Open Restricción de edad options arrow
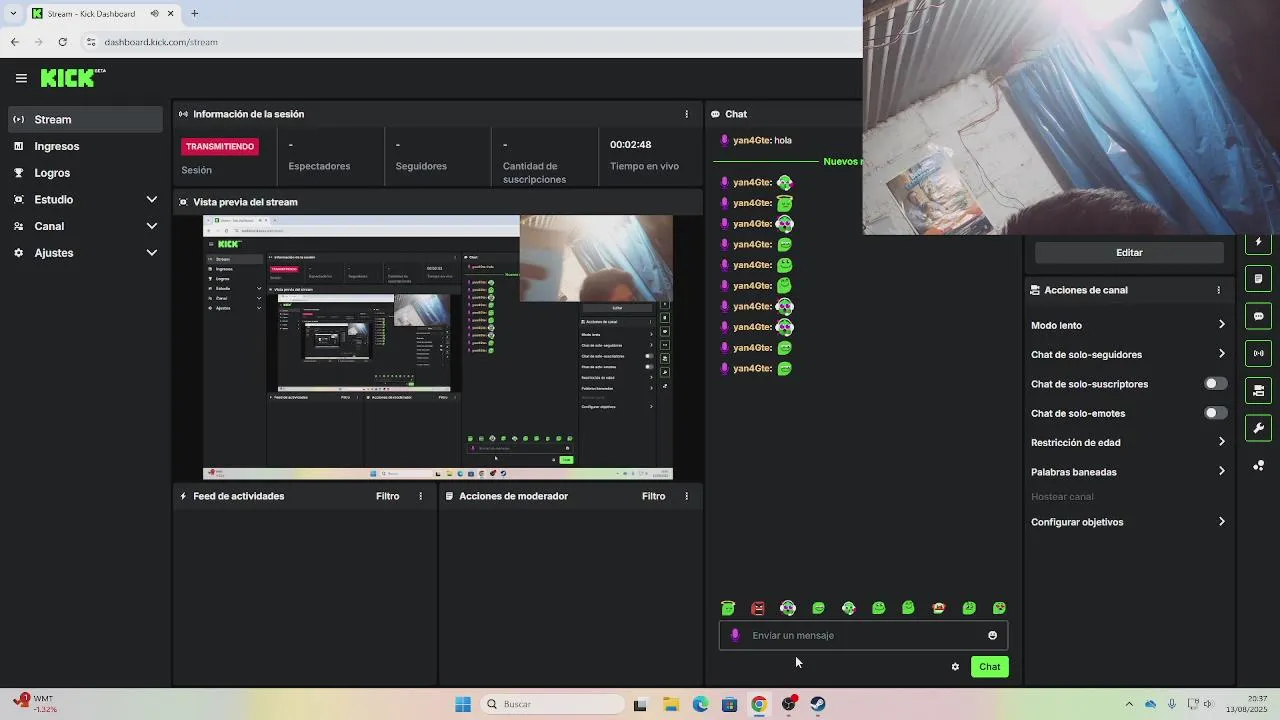Image resolution: width=1280 pixels, height=720 pixels. click(1222, 442)
